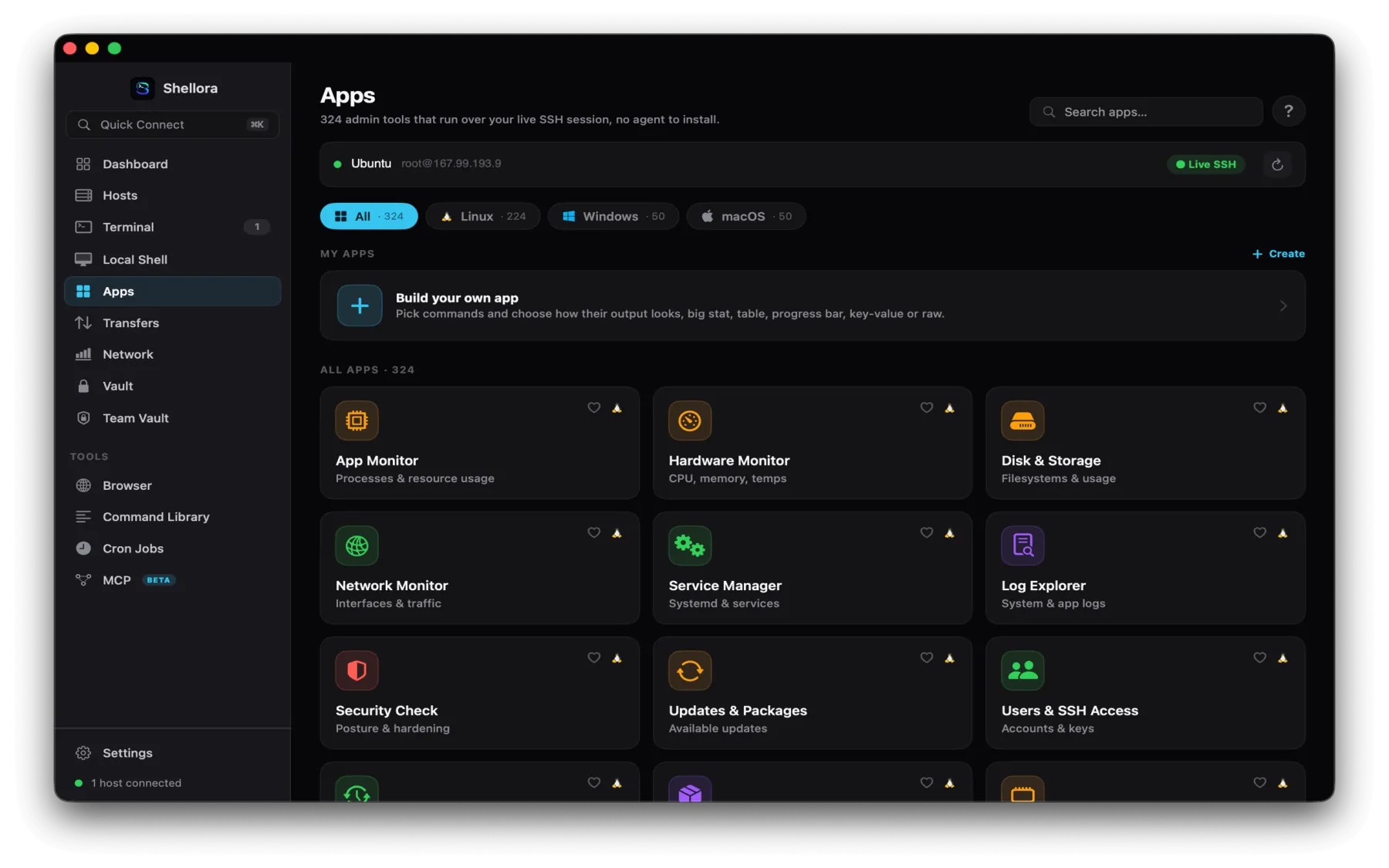Open the Disk & Storage drive icon
Screen dimensions: 1389x868
pyautogui.click(x=1022, y=420)
